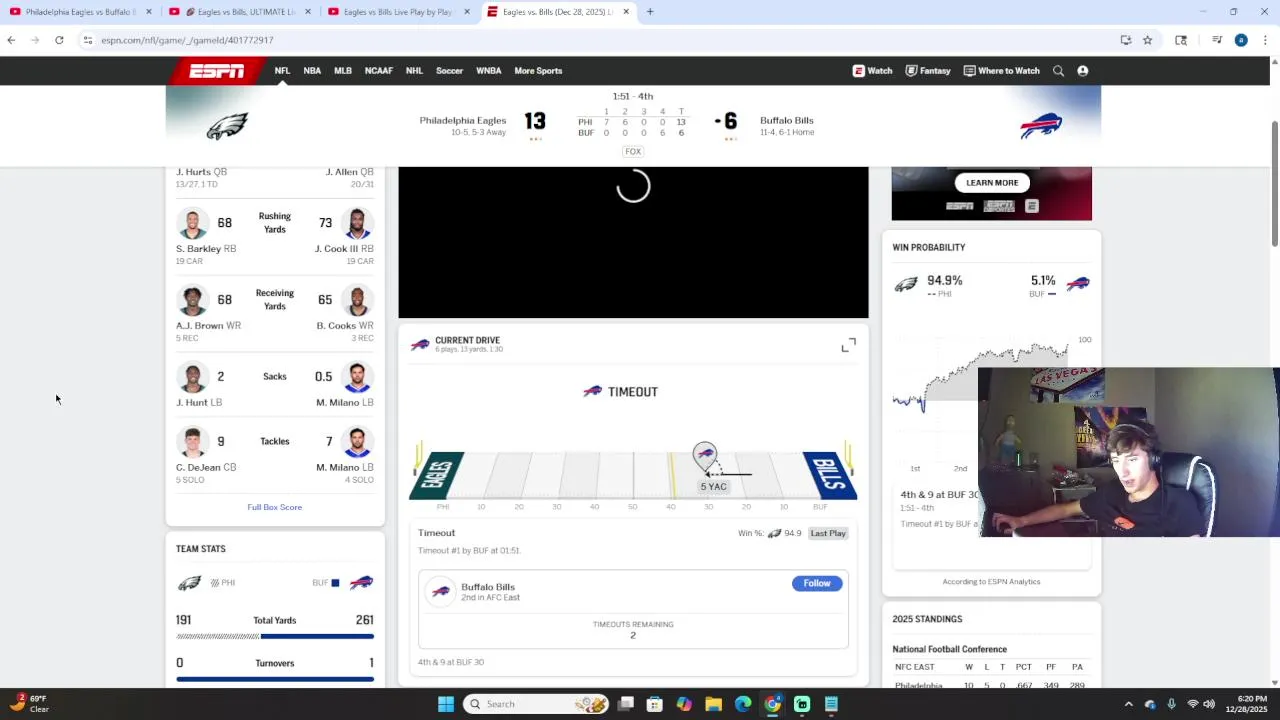Open the Fantasy link
1280x720 pixels.
coord(928,71)
